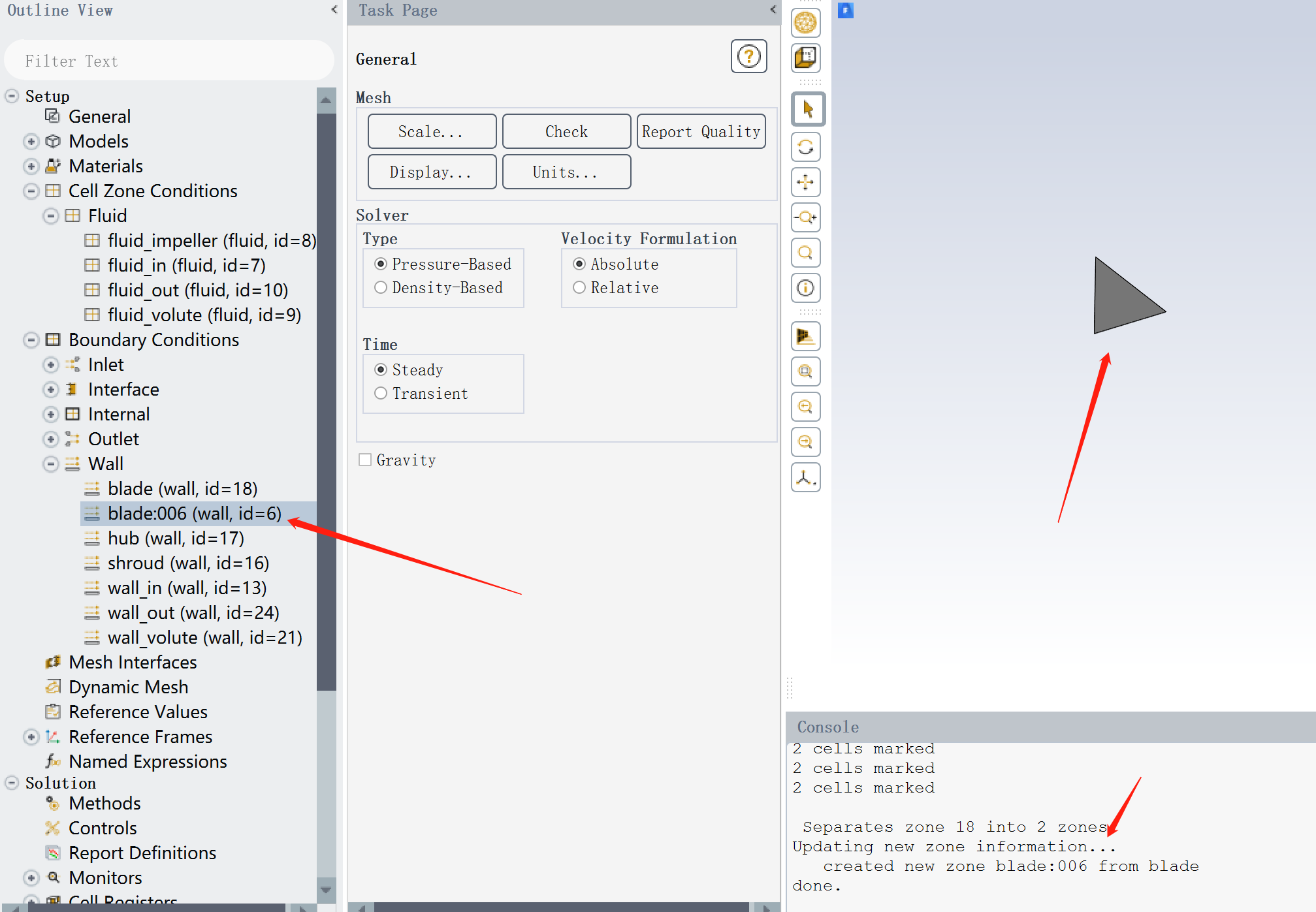Image resolution: width=1316 pixels, height=912 pixels.
Task: Activate the pan view tool
Action: tap(805, 182)
